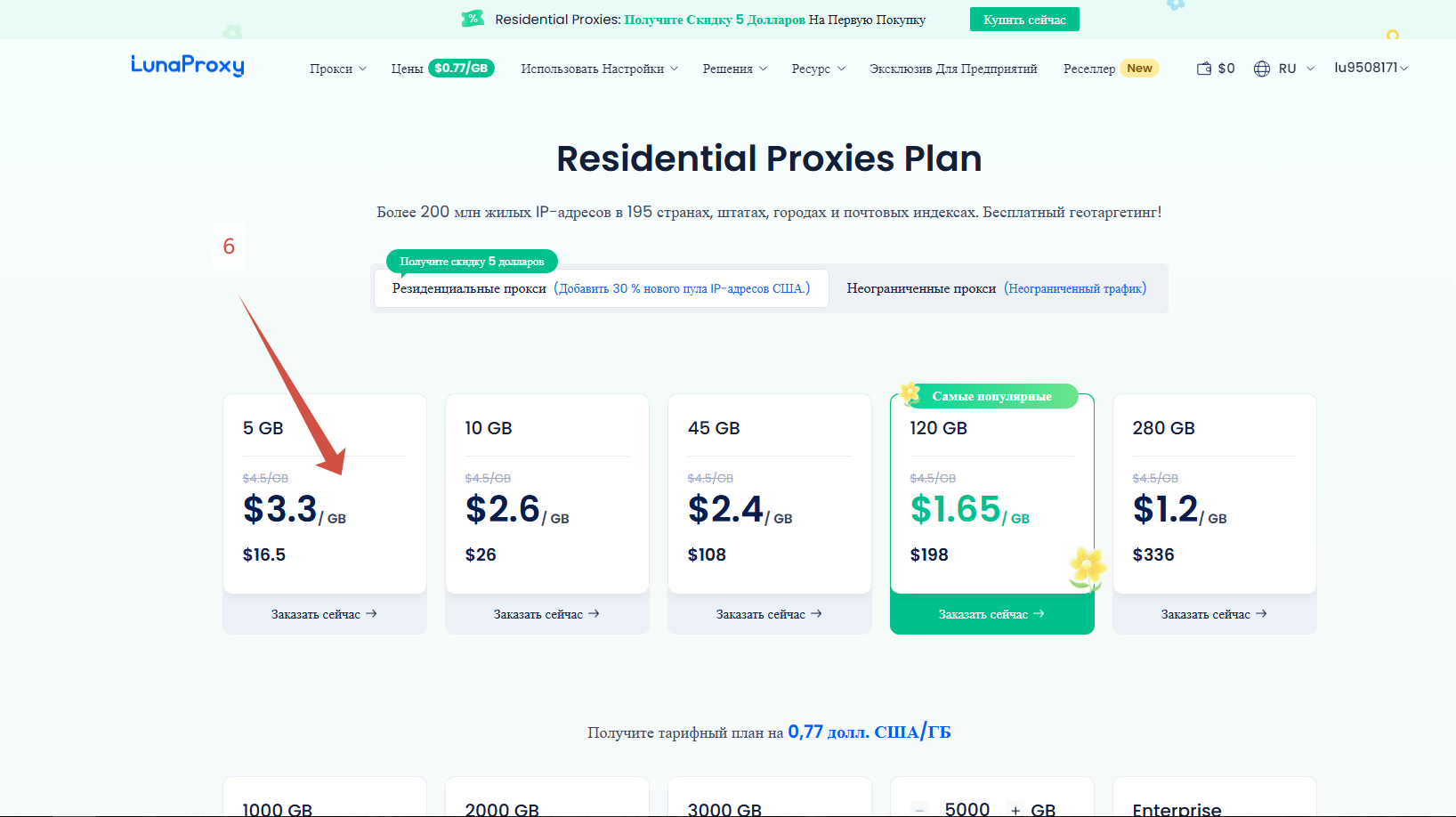Expand the Прокси dropdown menu
Viewport: 1456px width, 817px height.
click(338, 69)
